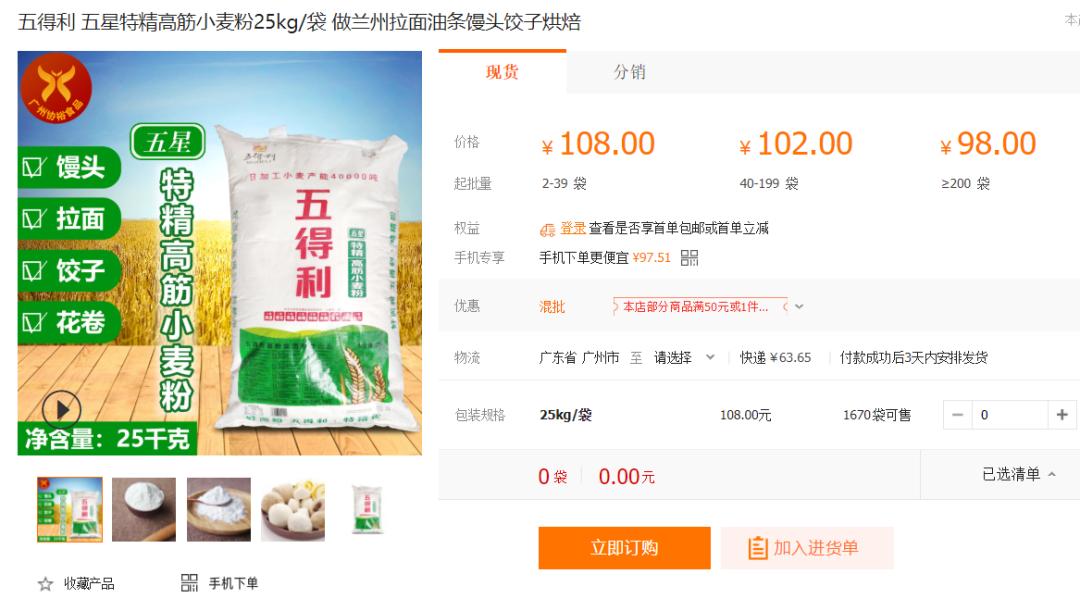
Task: Click the 登录 login link
Action: pos(572,228)
